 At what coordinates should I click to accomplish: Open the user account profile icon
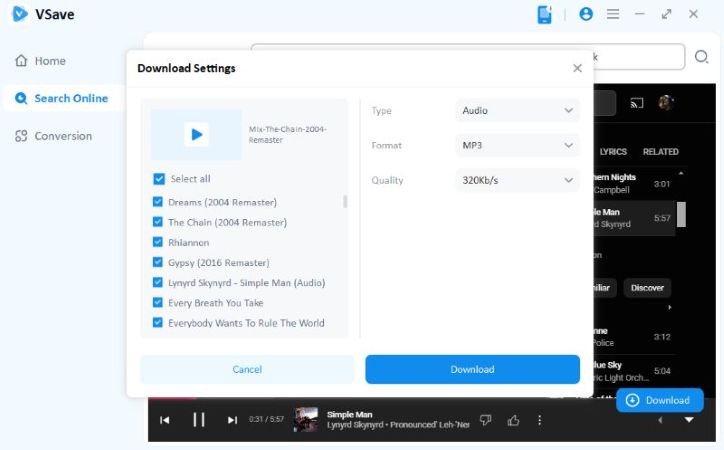pyautogui.click(x=586, y=14)
